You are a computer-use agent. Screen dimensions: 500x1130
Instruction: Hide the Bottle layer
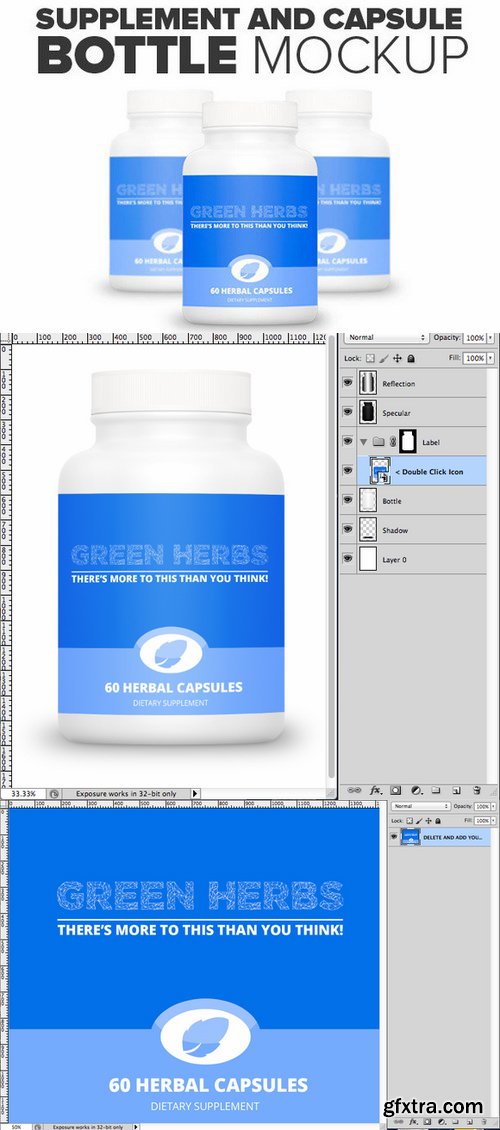347,501
